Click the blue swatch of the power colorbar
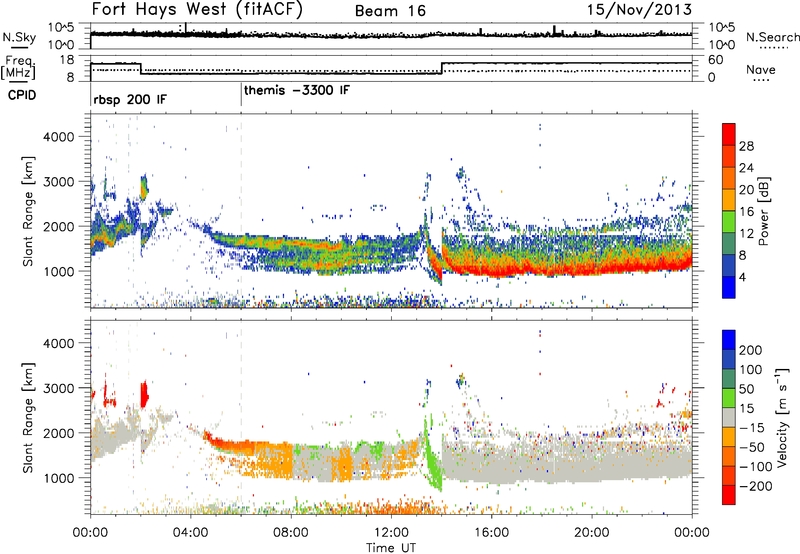This screenshot has height=554, width=800. coord(729,287)
